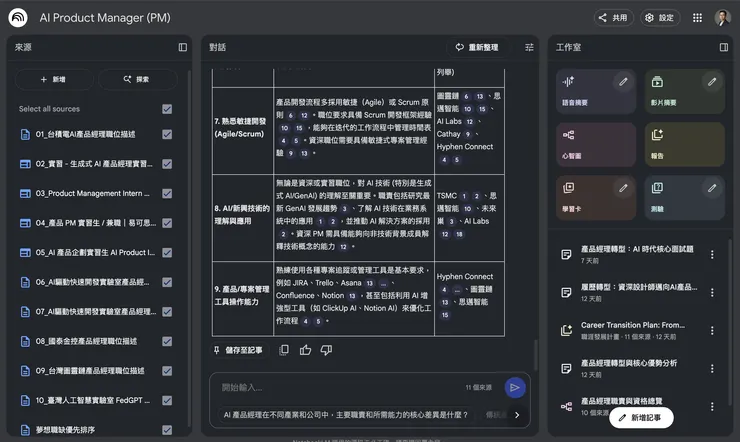
Task: Open web icon of 03_Product Management Intern source
Action: (x=25, y=193)
